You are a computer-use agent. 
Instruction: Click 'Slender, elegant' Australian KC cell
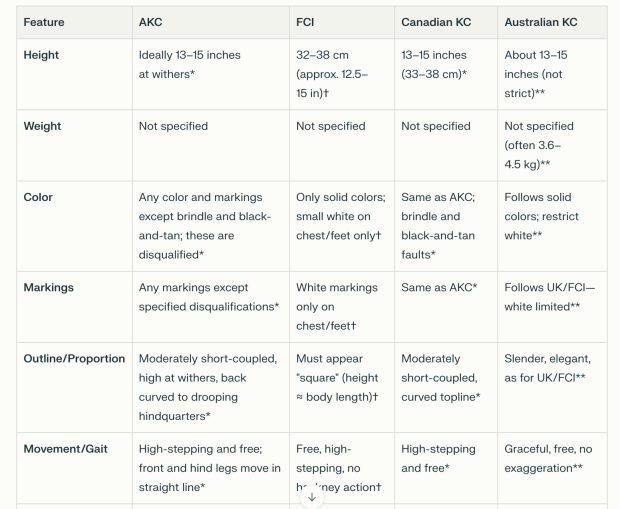click(x=547, y=367)
